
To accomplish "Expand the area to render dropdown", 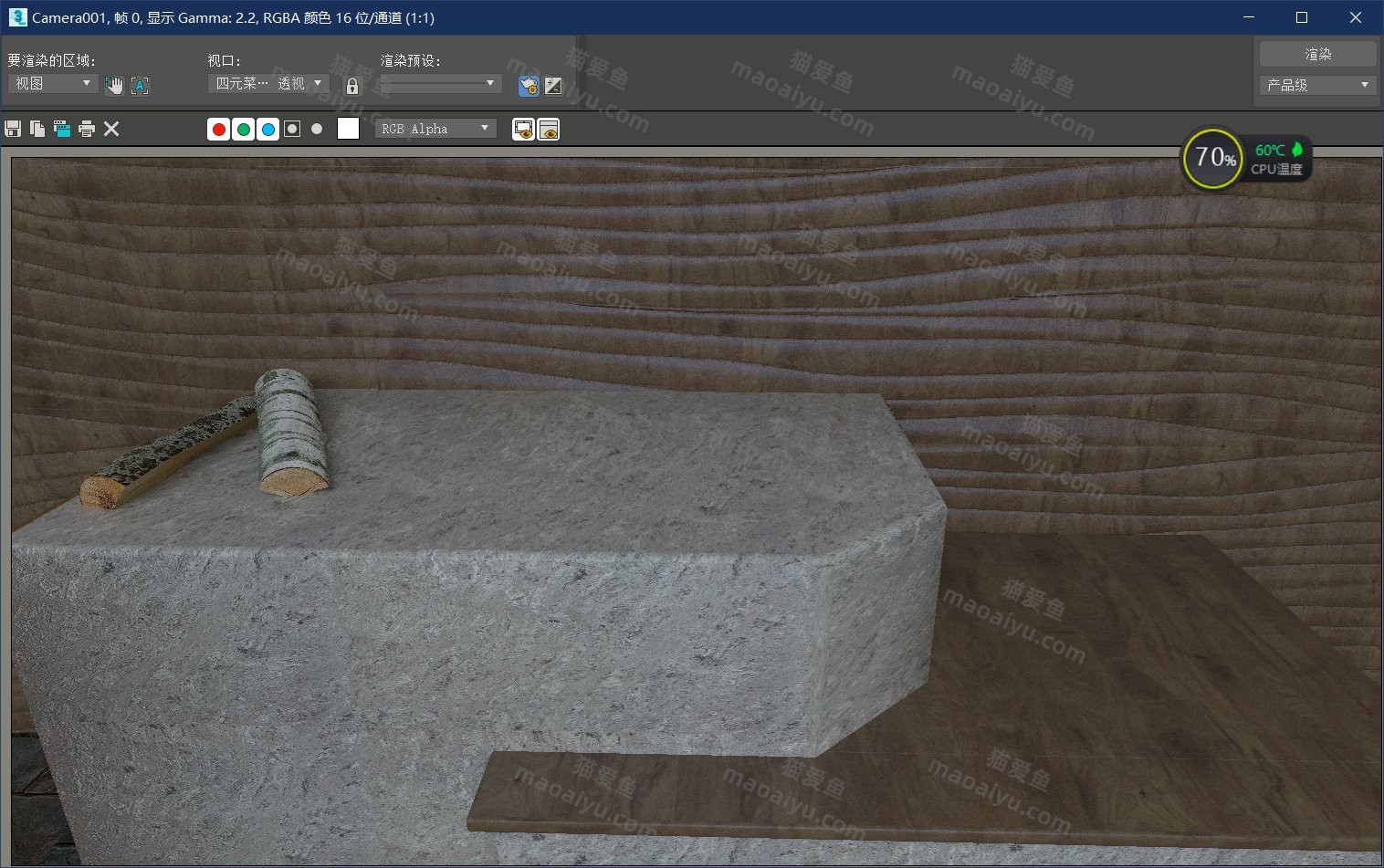I will (53, 83).
